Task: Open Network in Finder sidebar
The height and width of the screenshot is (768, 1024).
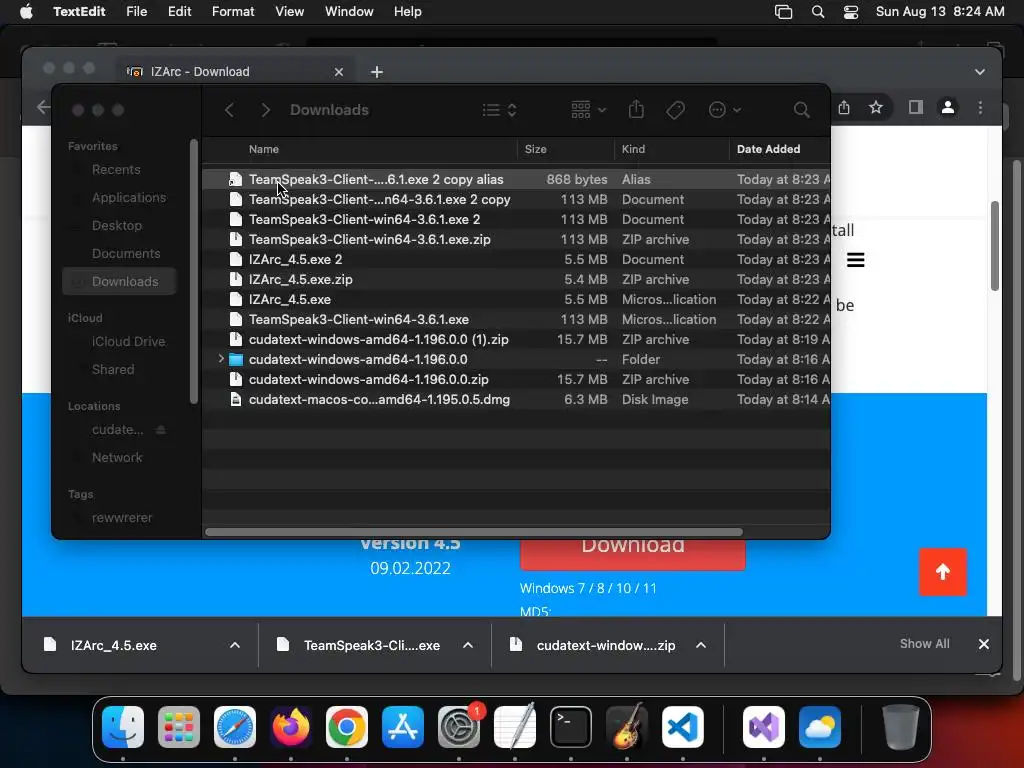Action: (x=119, y=458)
